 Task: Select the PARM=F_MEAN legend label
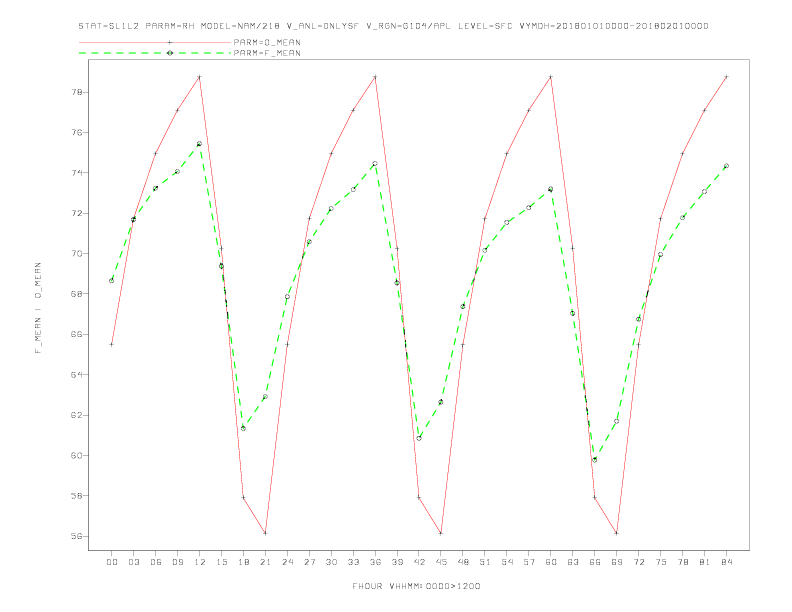[x=267, y=53]
